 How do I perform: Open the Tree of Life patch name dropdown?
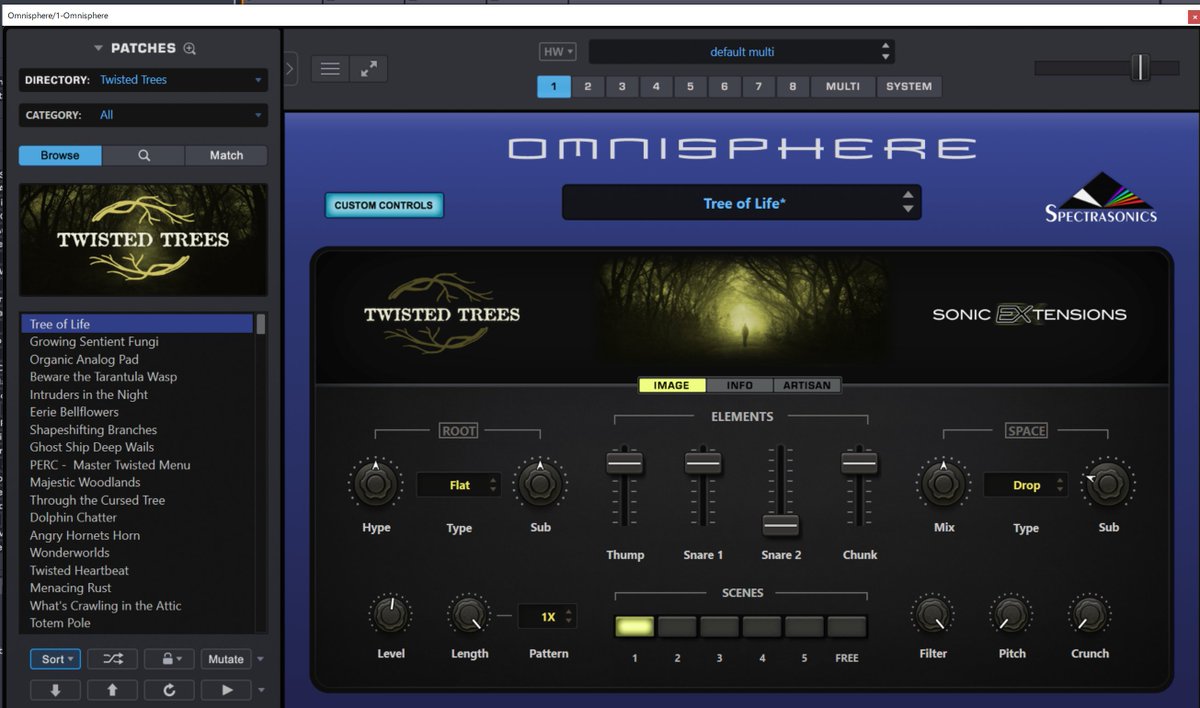coord(742,203)
